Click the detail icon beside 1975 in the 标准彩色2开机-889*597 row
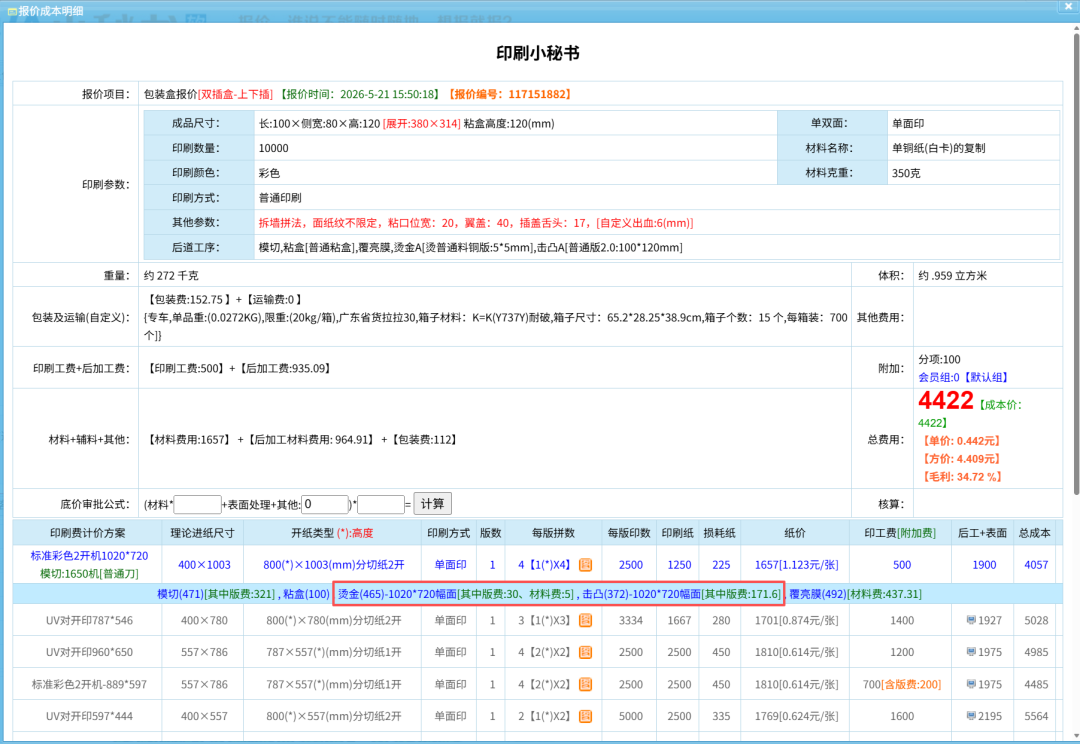Viewport: 1080px width, 744px height. [971, 684]
